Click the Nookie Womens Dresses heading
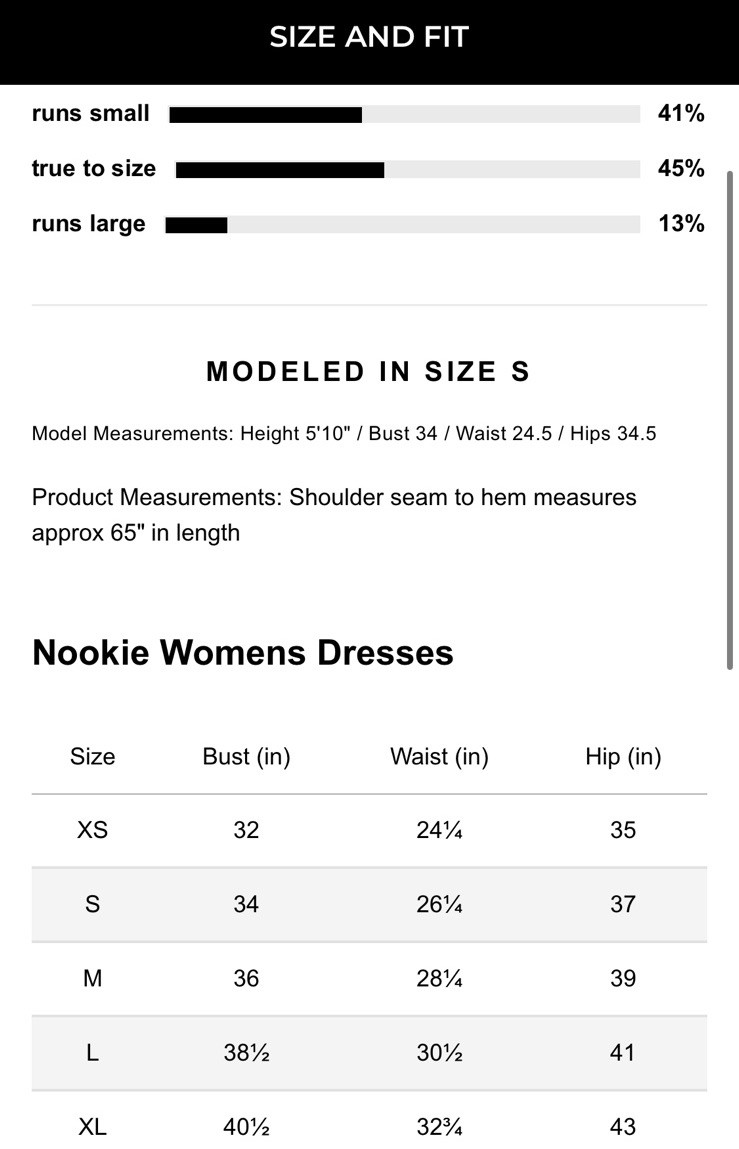This screenshot has height=1149, width=739. coord(243,652)
